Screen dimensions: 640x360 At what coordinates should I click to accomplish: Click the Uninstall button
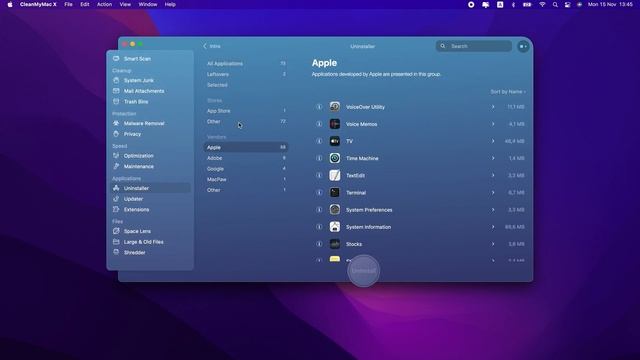[x=363, y=271]
